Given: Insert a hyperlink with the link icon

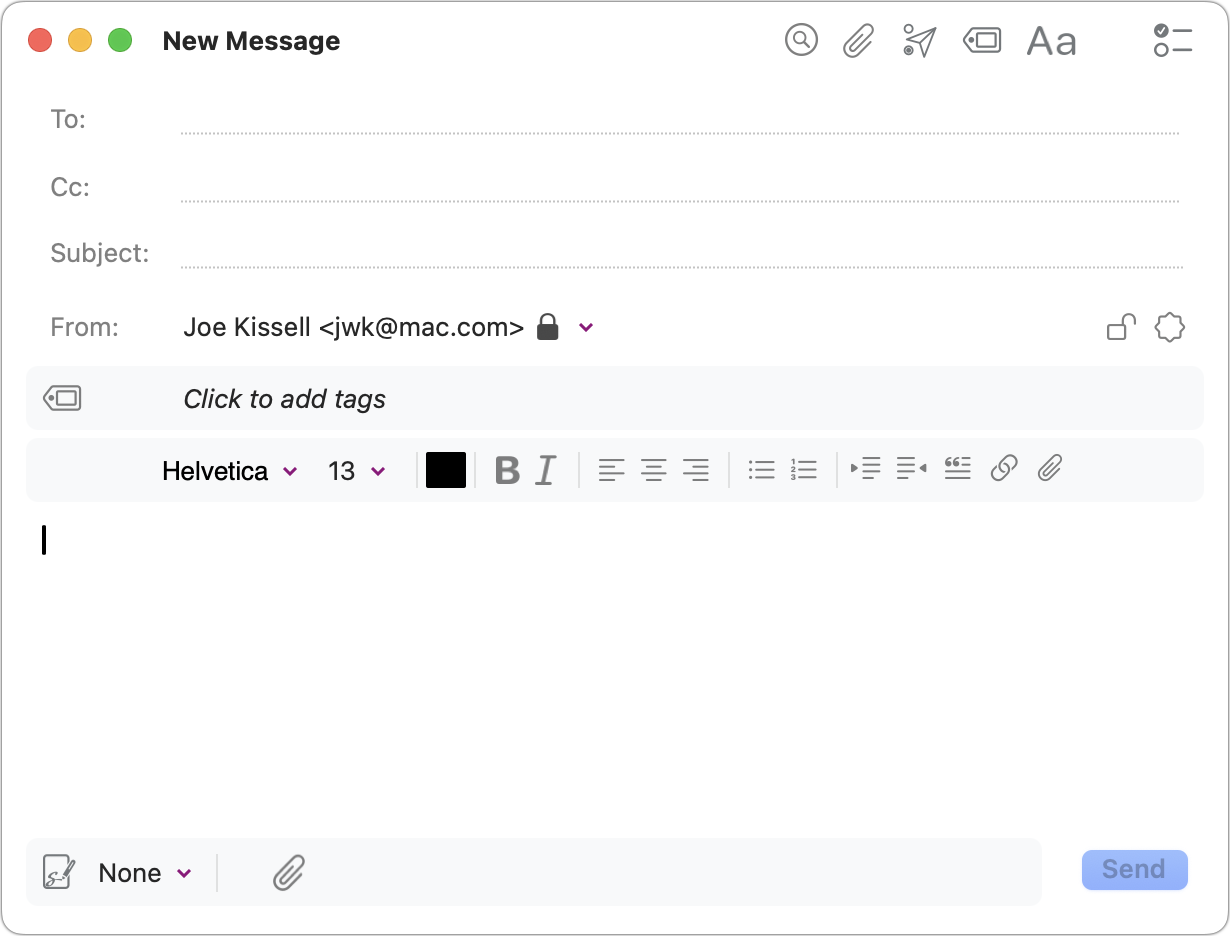Looking at the screenshot, I should point(1003,469).
